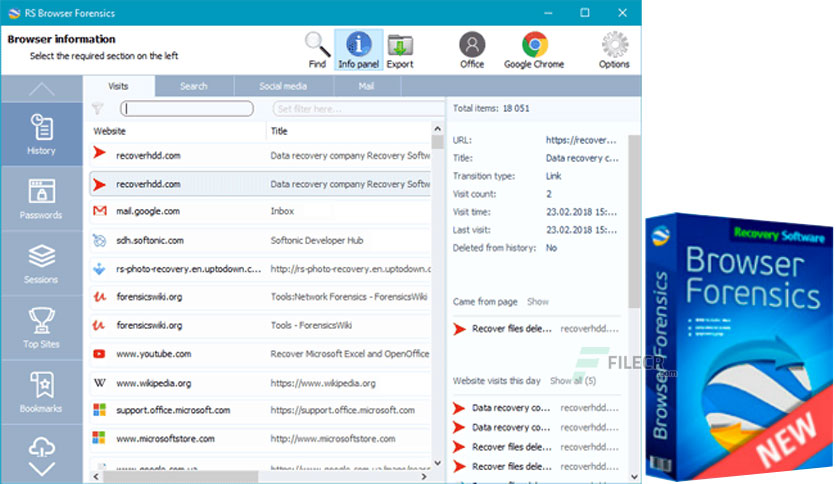
Task: Switch to the Mail tab
Action: (366, 86)
